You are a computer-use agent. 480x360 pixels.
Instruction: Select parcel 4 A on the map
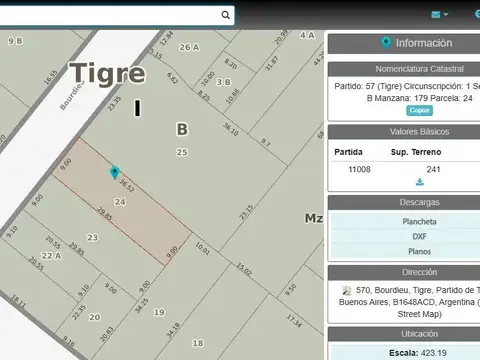[x=307, y=35]
